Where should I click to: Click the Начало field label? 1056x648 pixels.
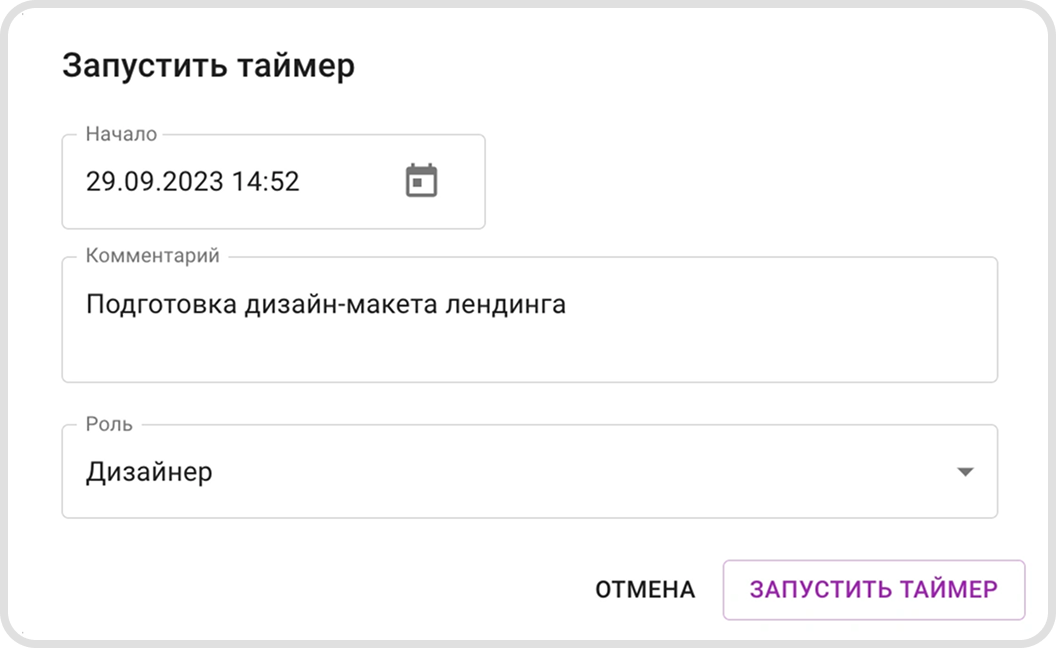tap(120, 134)
